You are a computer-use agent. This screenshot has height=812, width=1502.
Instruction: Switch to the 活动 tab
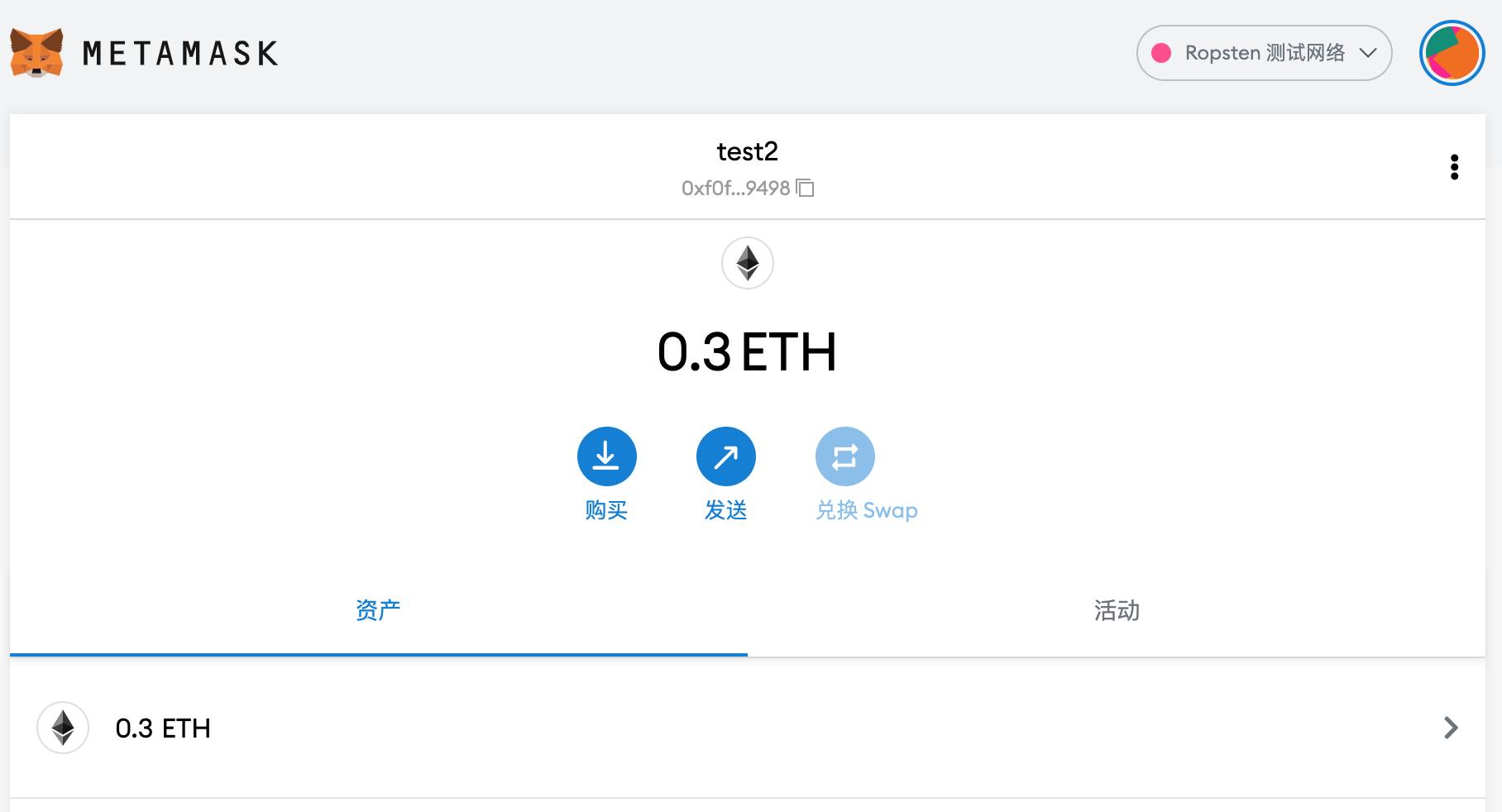pos(1116,612)
